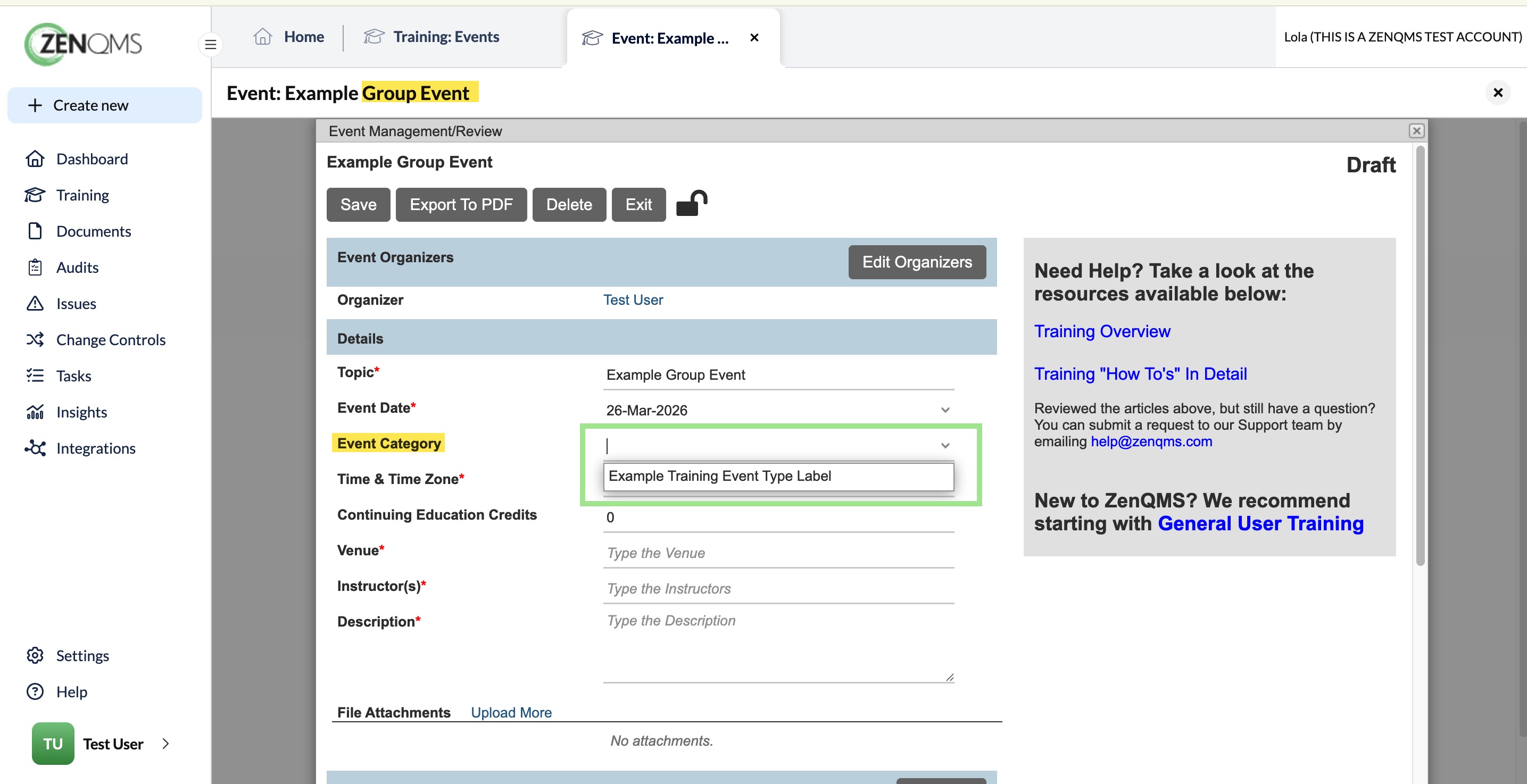Screen dimensions: 1527x784
Task: Save the event draft
Action: click(x=358, y=204)
